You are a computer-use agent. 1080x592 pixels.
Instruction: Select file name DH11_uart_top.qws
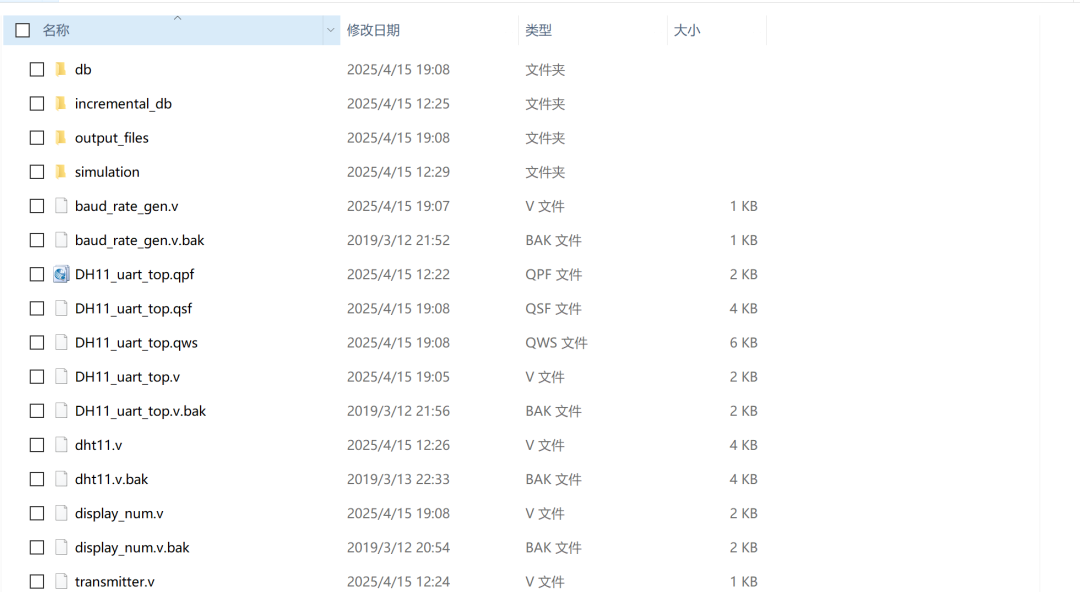136,343
